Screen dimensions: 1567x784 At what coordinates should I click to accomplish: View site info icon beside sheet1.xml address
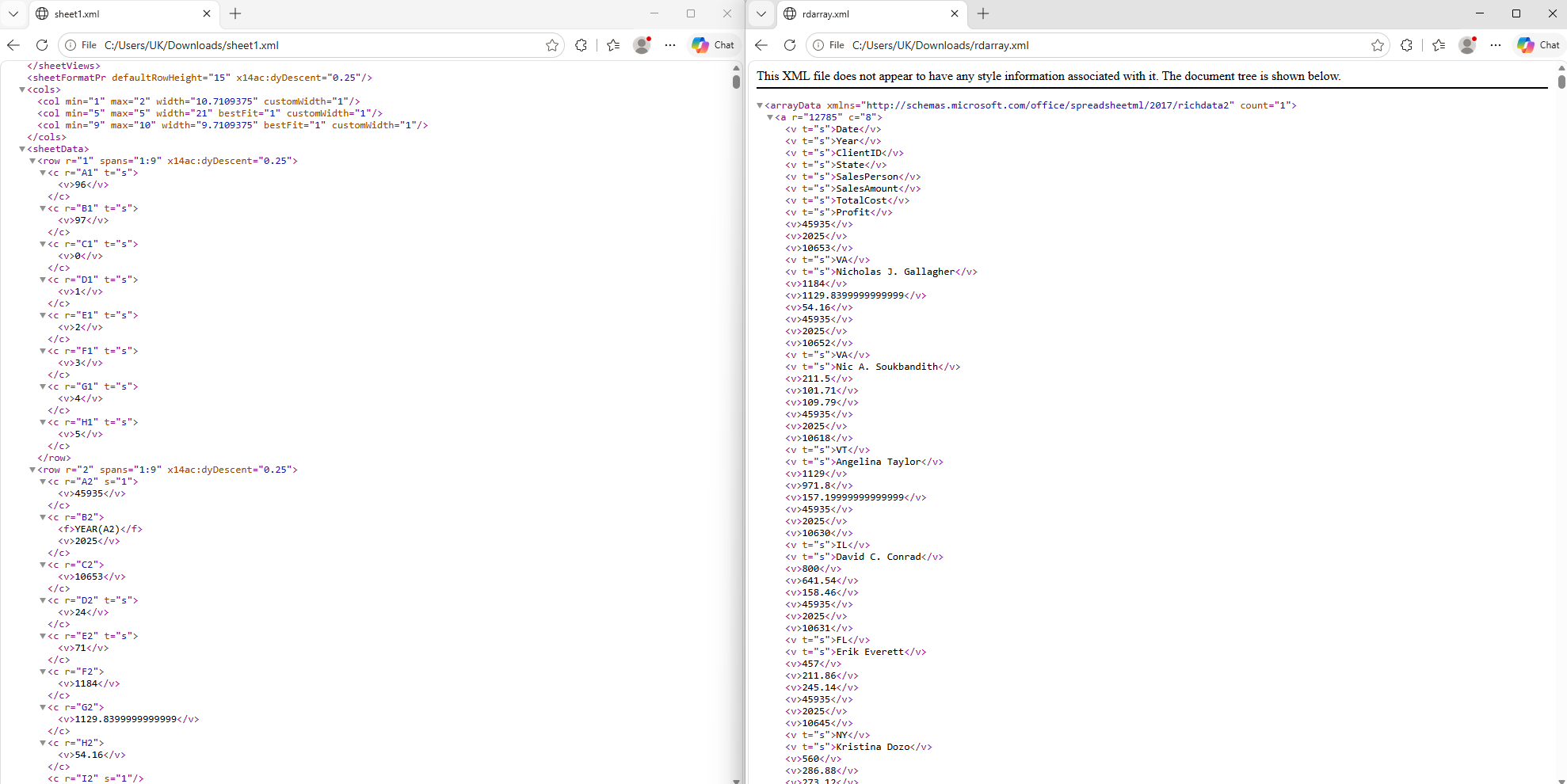(x=71, y=45)
